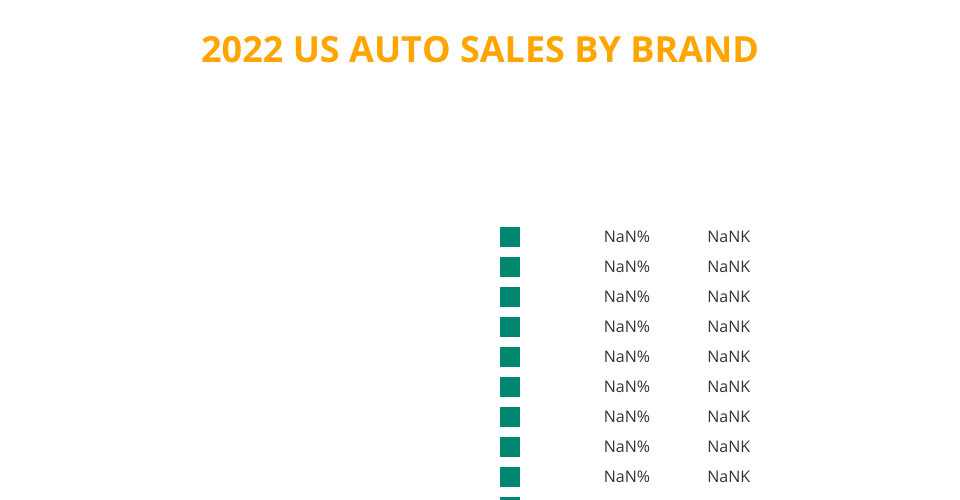Select the NaNK text in the eighth legend row

tap(728, 447)
